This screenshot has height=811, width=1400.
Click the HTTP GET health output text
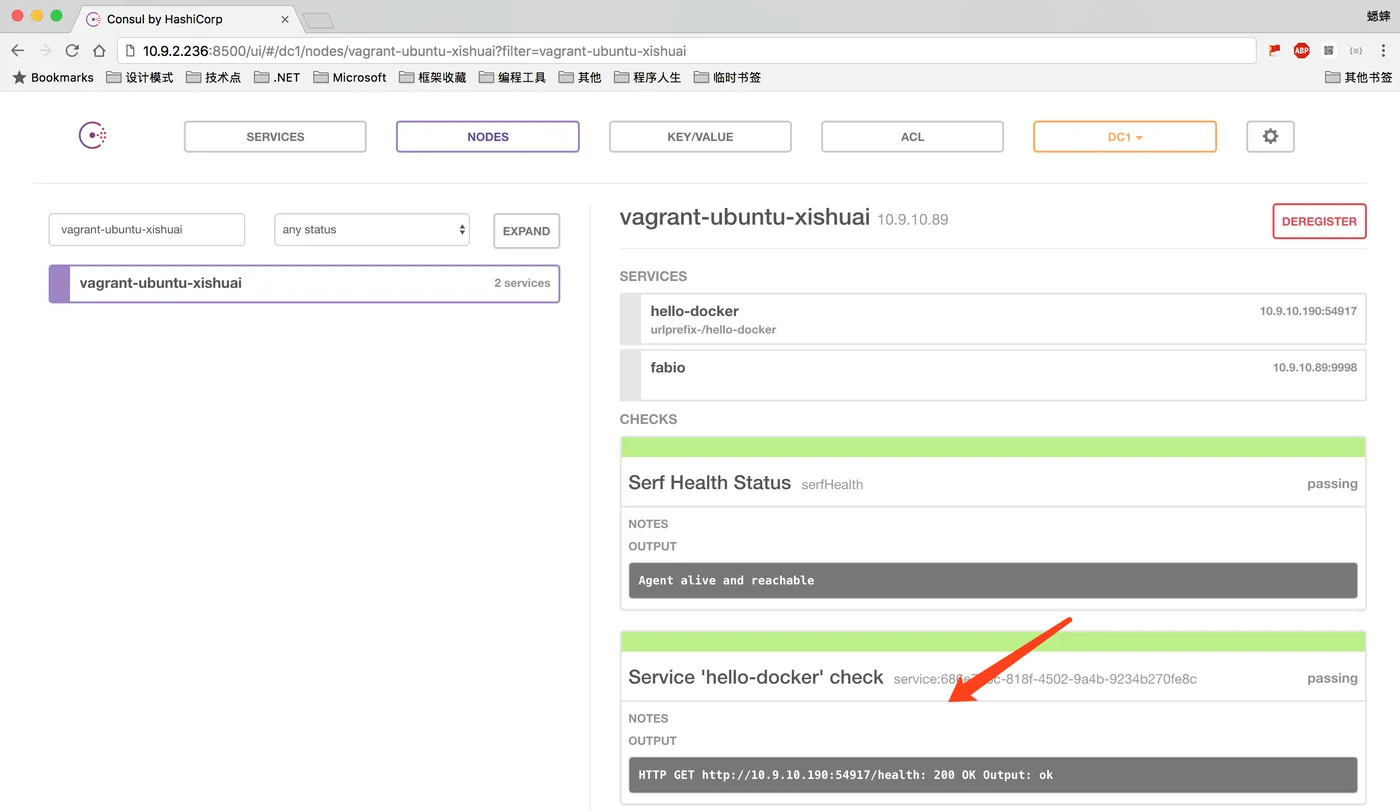(x=993, y=775)
